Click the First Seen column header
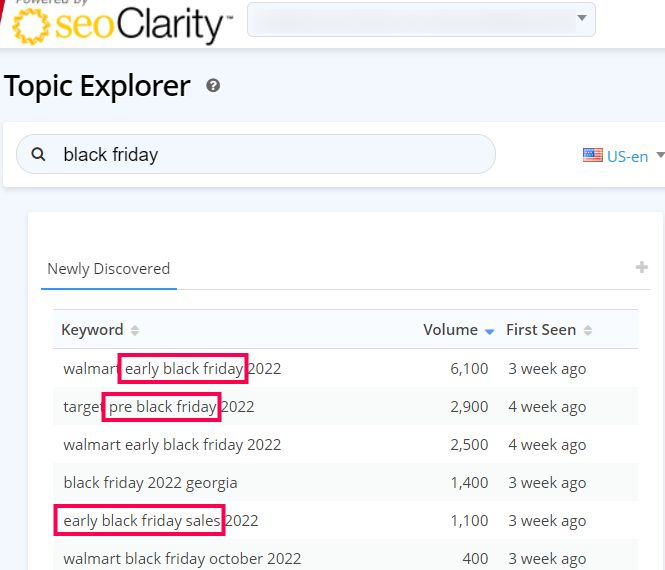Viewport: 665px width, 570px height. point(541,330)
